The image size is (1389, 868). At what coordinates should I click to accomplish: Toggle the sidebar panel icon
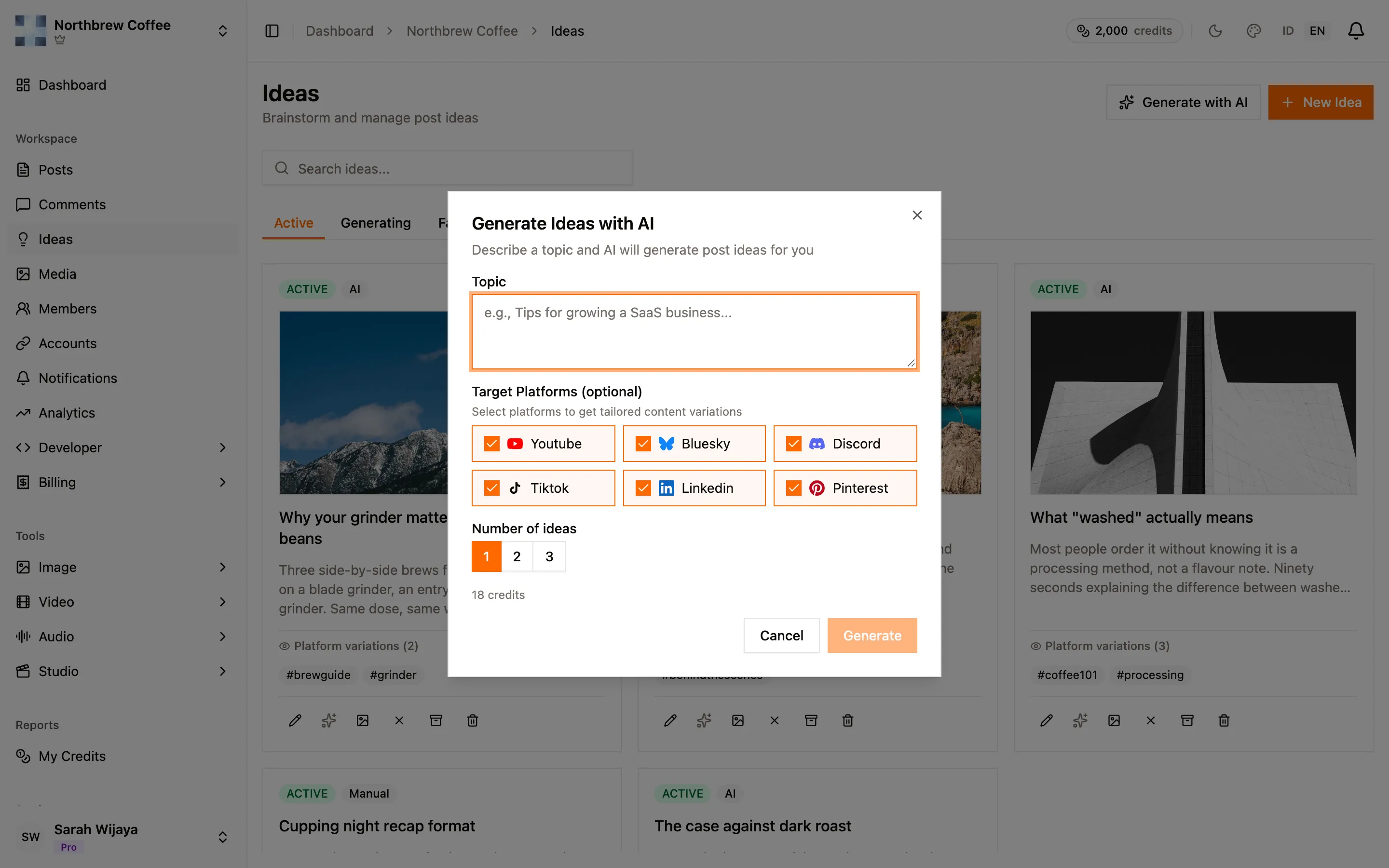(x=272, y=31)
